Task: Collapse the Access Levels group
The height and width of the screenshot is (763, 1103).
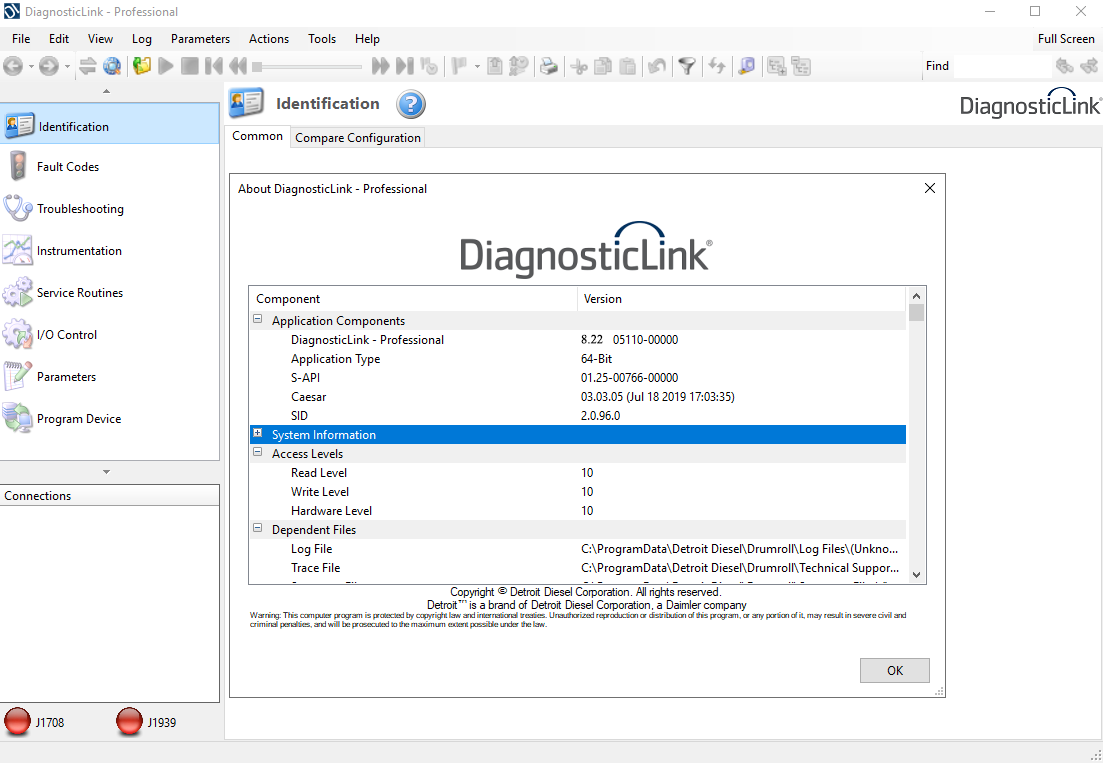Action: (258, 453)
